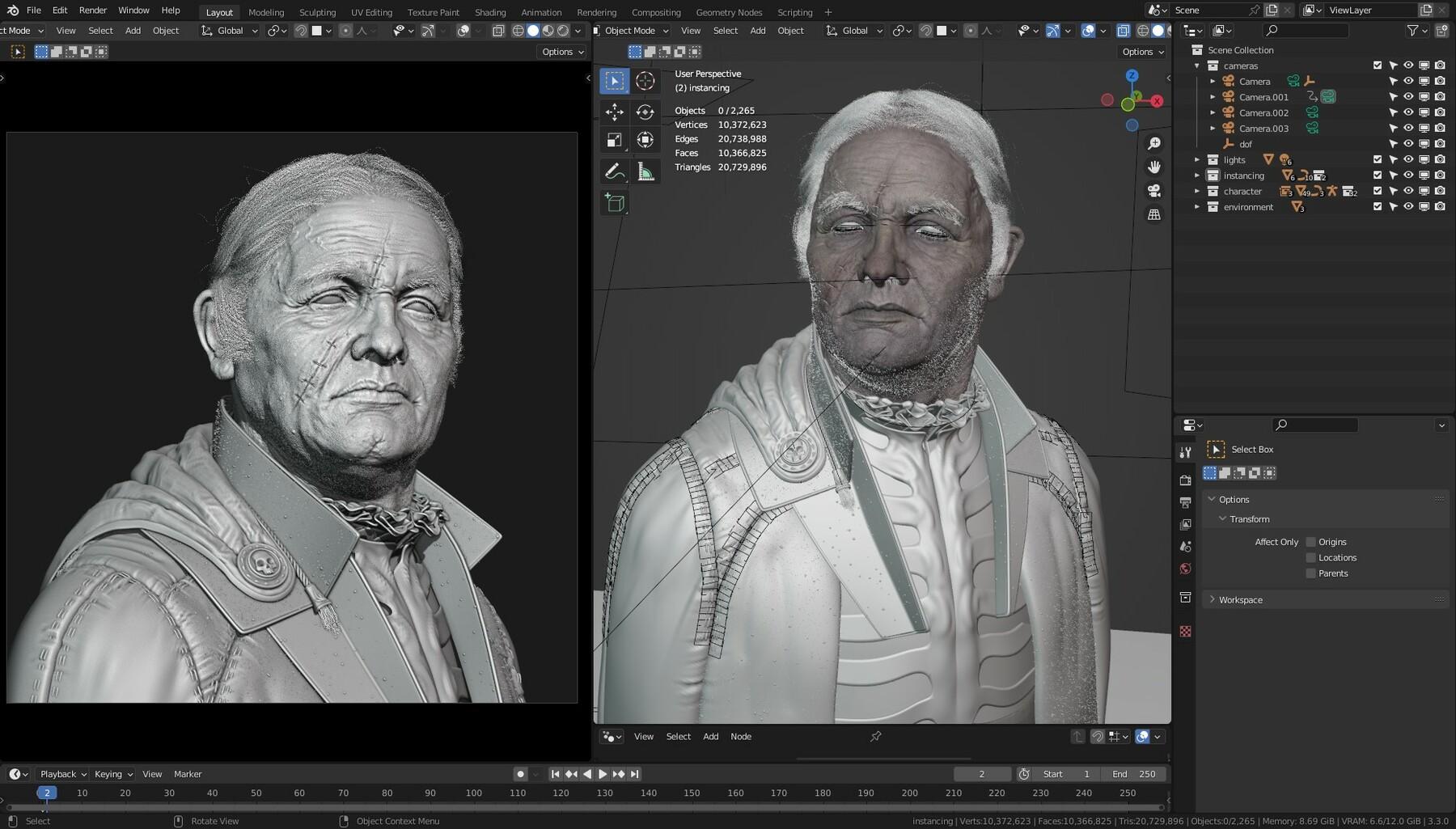Select the Move tool in the viewport toolbar
Viewport: 1456px width, 829px height.
click(x=615, y=112)
